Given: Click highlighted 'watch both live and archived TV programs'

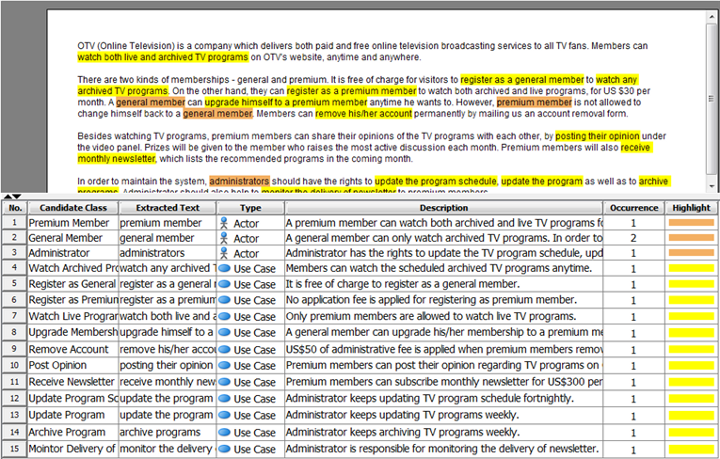Looking at the screenshot, I should click(163, 57).
